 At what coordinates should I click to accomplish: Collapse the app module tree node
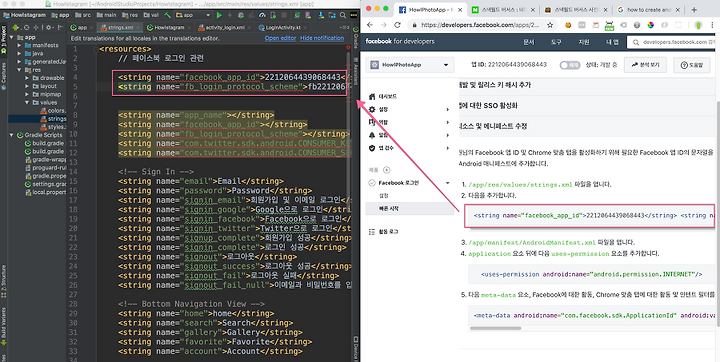coord(11,37)
